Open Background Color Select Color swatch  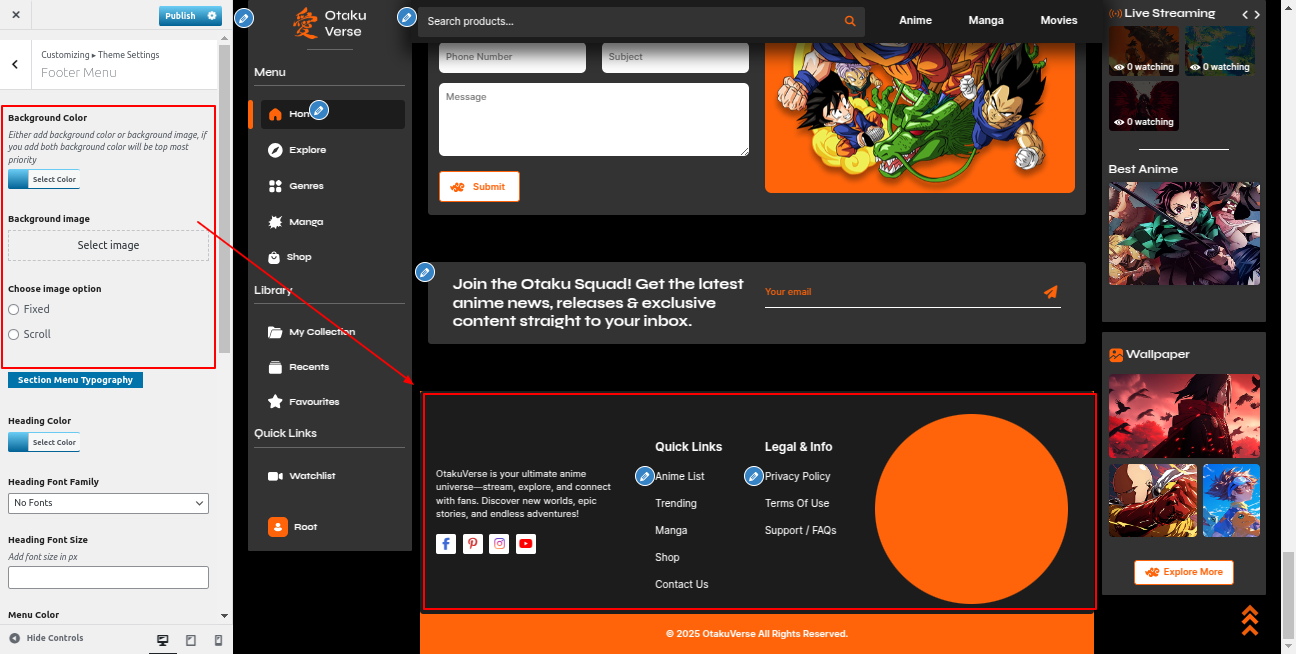click(x=44, y=180)
